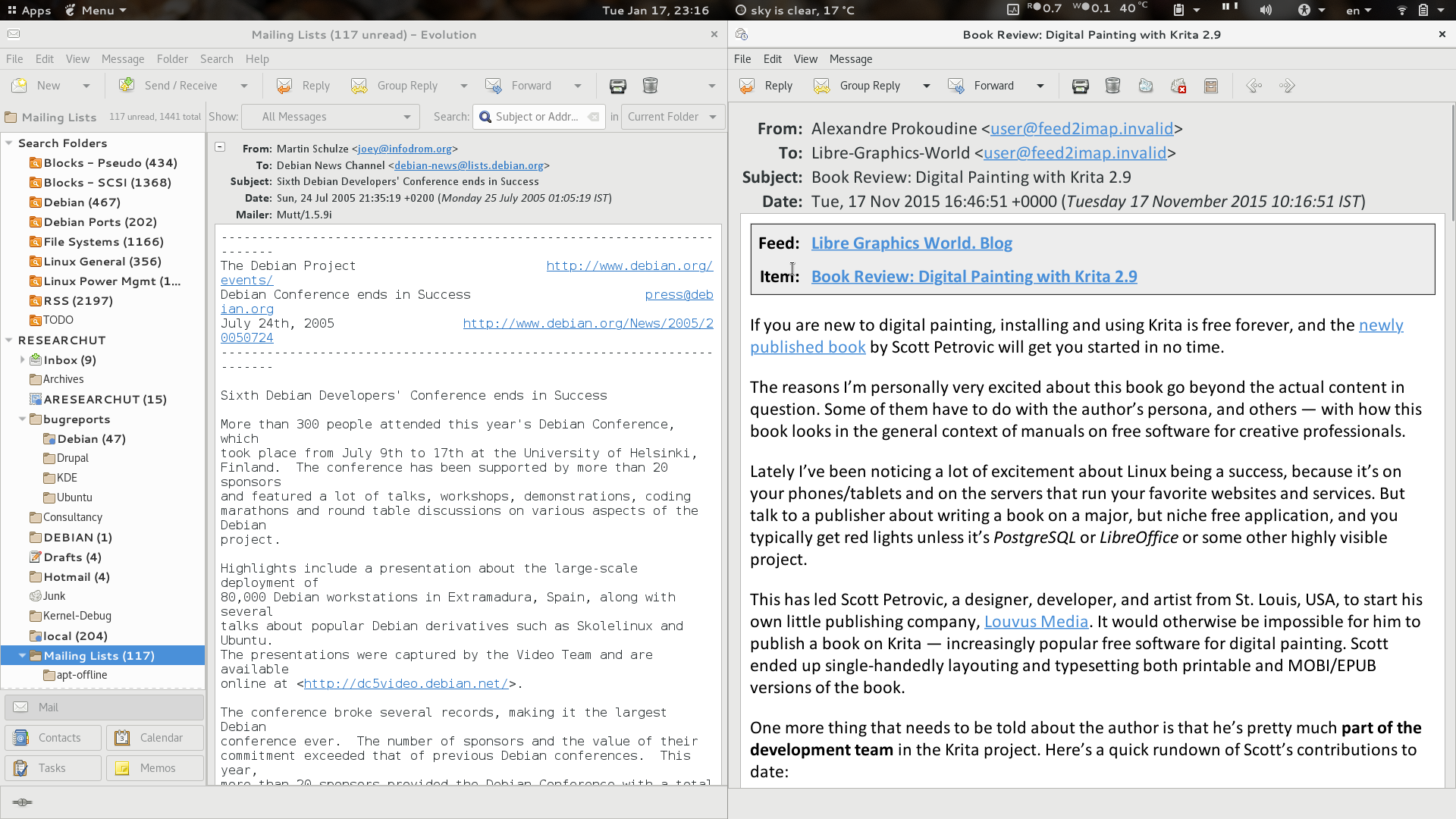Open the Show All Messages combo box

point(331,117)
